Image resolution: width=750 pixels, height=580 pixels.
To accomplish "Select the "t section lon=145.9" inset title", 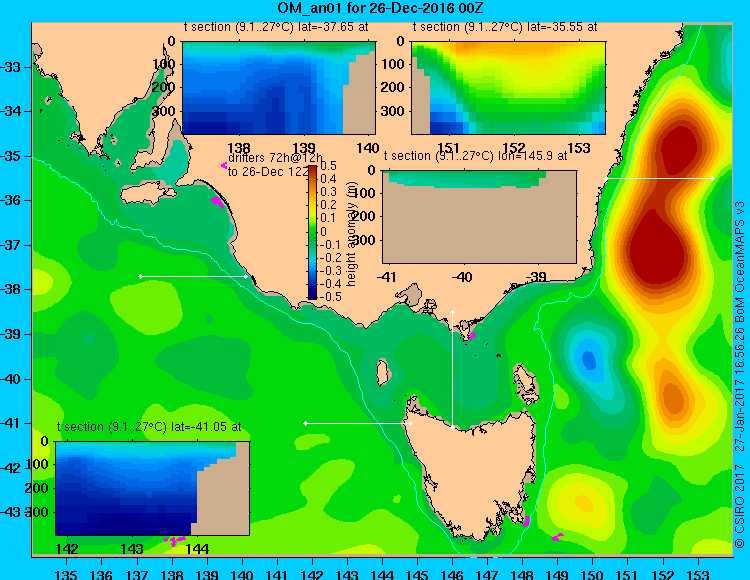I will 475,156.
